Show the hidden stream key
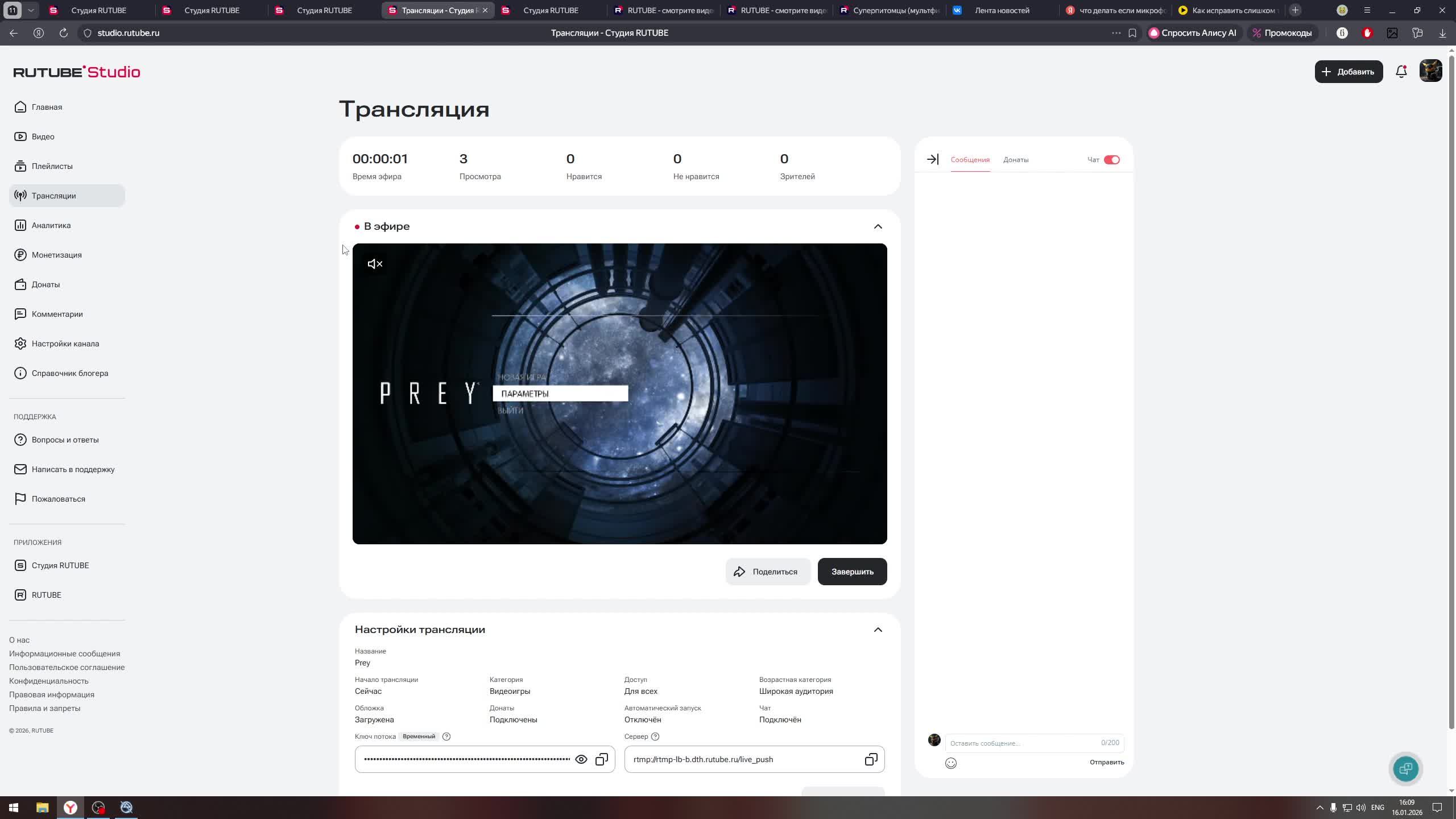Viewport: 1456px width, 819px height. pos(581,759)
